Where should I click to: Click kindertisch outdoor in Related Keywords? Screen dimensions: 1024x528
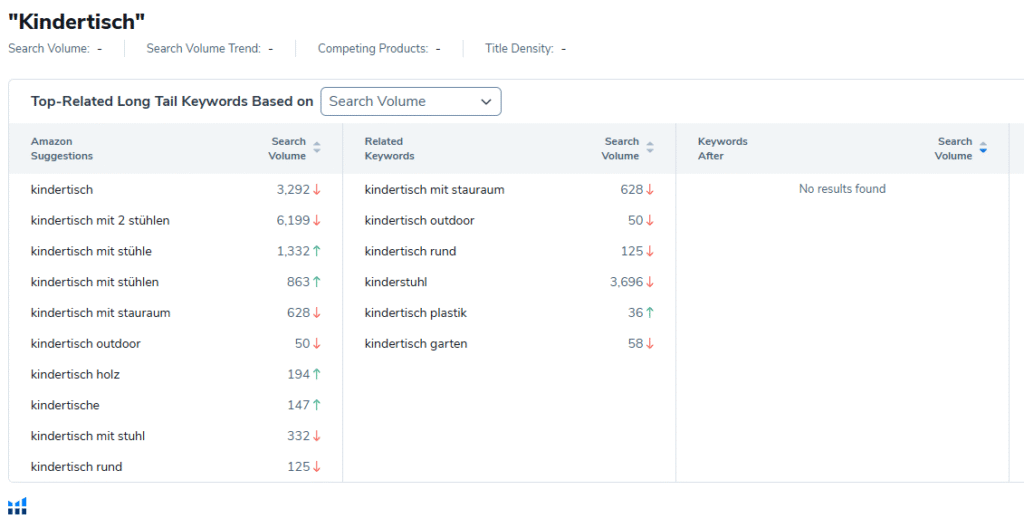[x=419, y=221]
